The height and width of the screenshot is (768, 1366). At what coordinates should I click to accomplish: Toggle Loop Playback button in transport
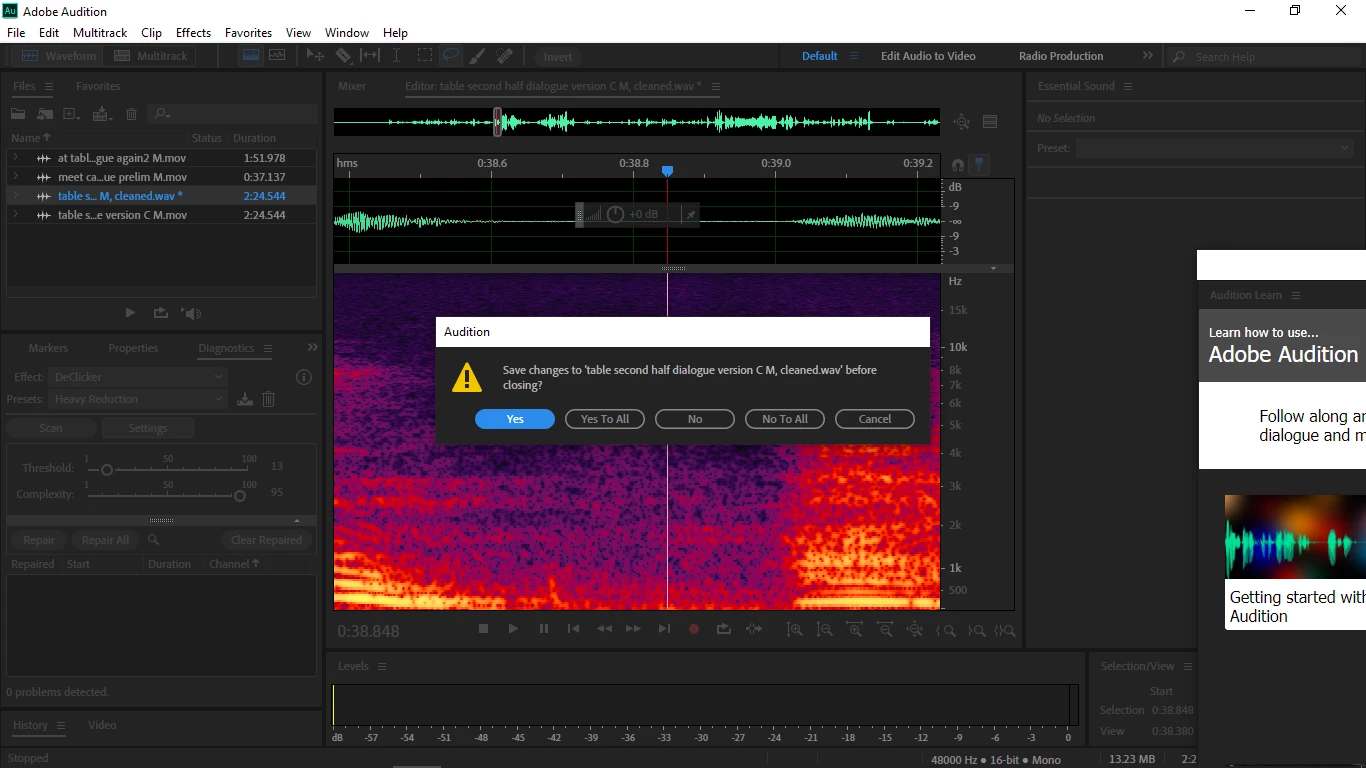point(724,629)
